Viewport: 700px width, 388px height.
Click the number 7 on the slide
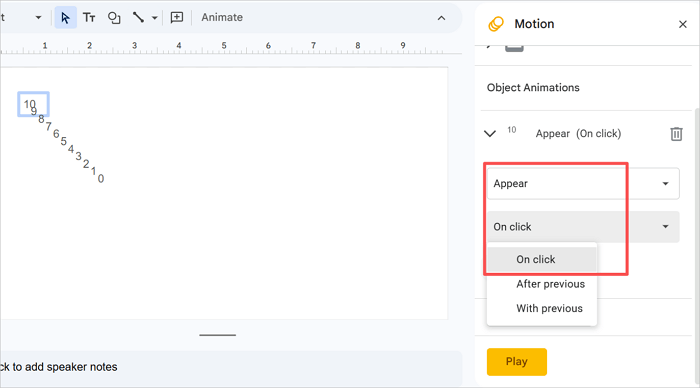click(x=48, y=126)
